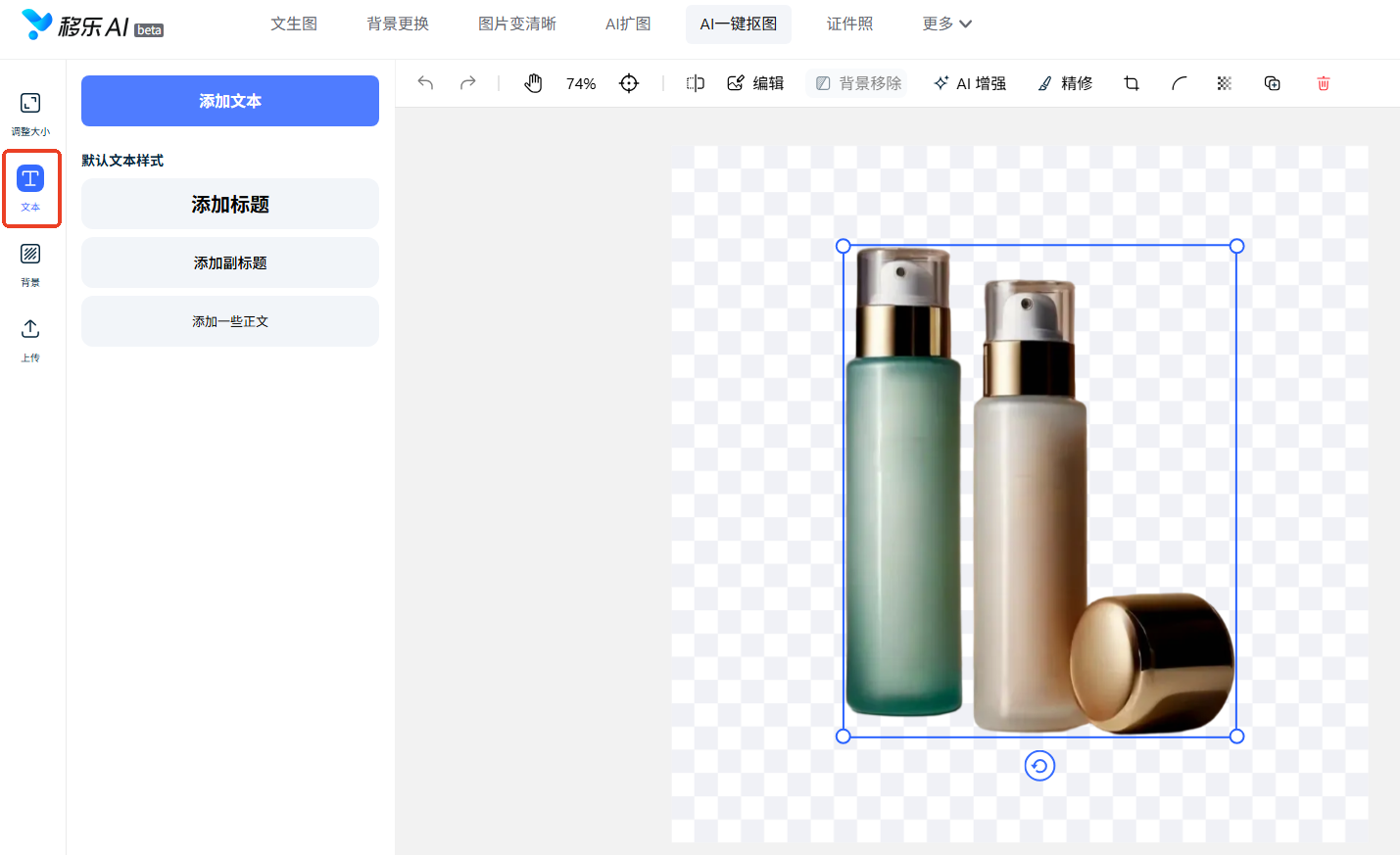Click the duplicate layer icon
This screenshot has width=1400, height=855.
pos(1273,83)
